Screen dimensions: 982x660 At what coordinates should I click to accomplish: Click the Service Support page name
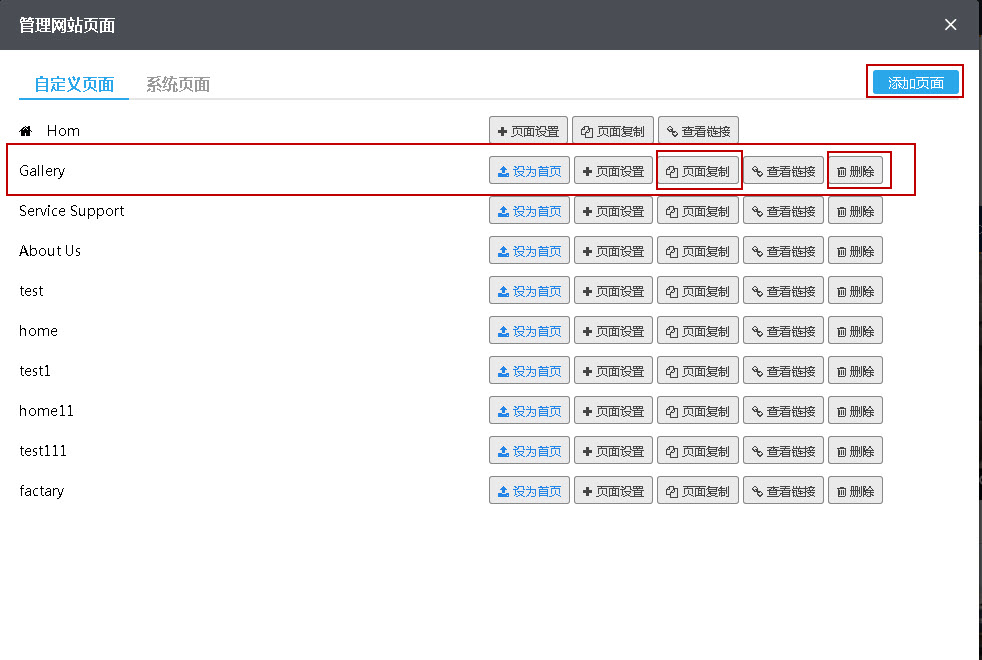(72, 211)
